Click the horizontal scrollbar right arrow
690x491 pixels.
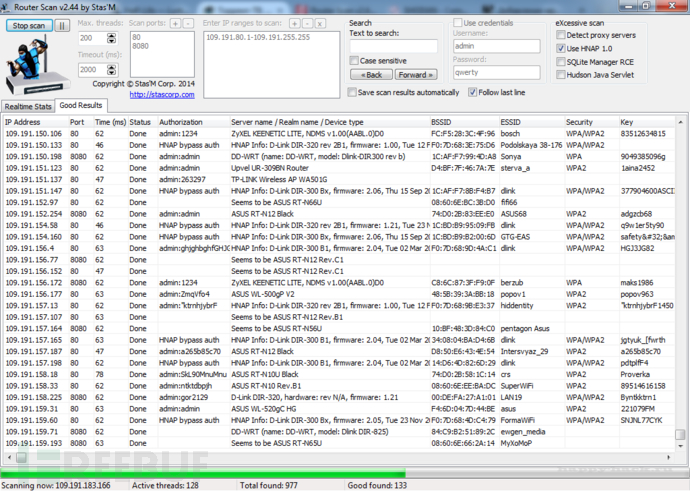pos(669,458)
